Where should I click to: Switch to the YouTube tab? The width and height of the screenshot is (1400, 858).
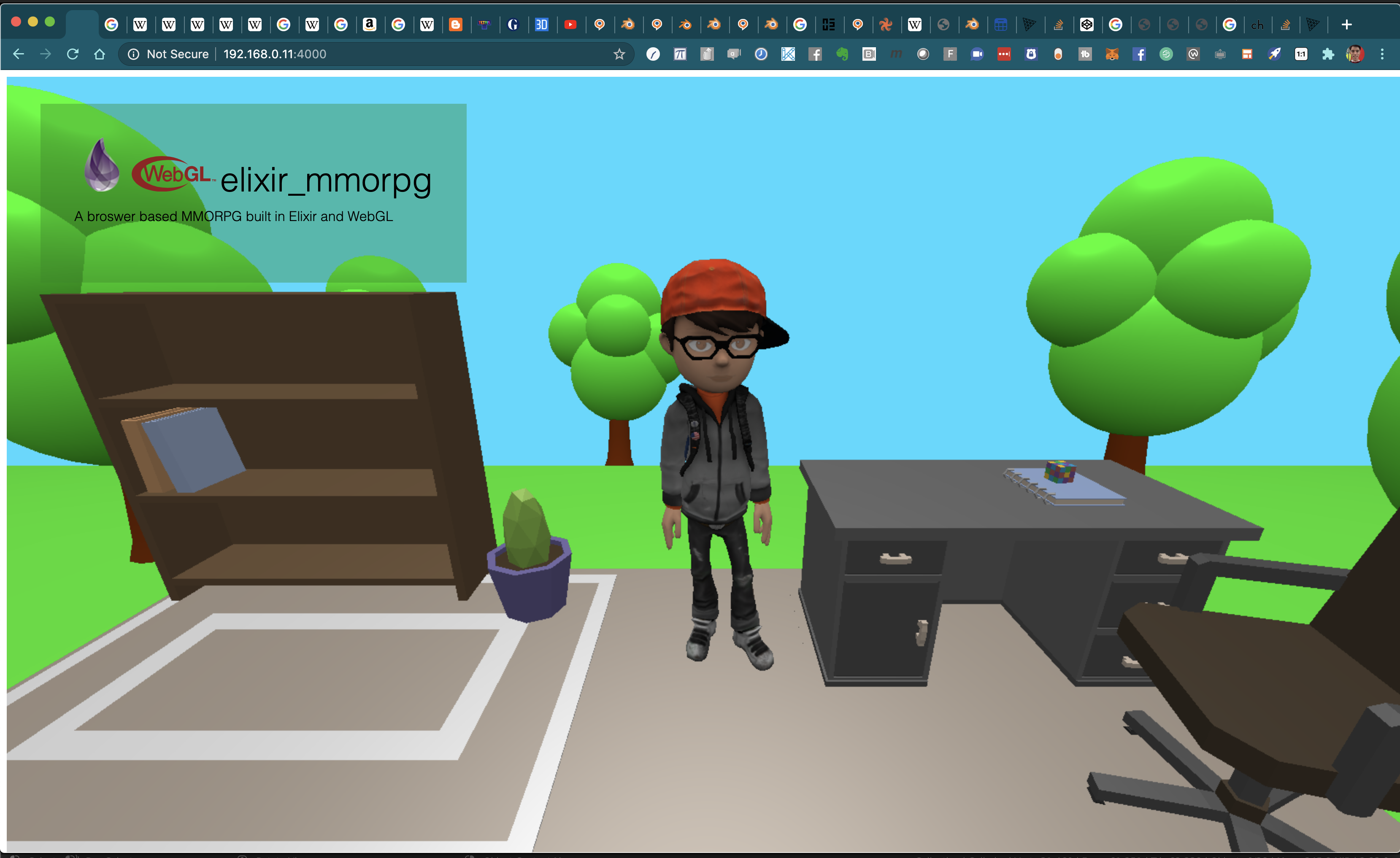(x=570, y=24)
